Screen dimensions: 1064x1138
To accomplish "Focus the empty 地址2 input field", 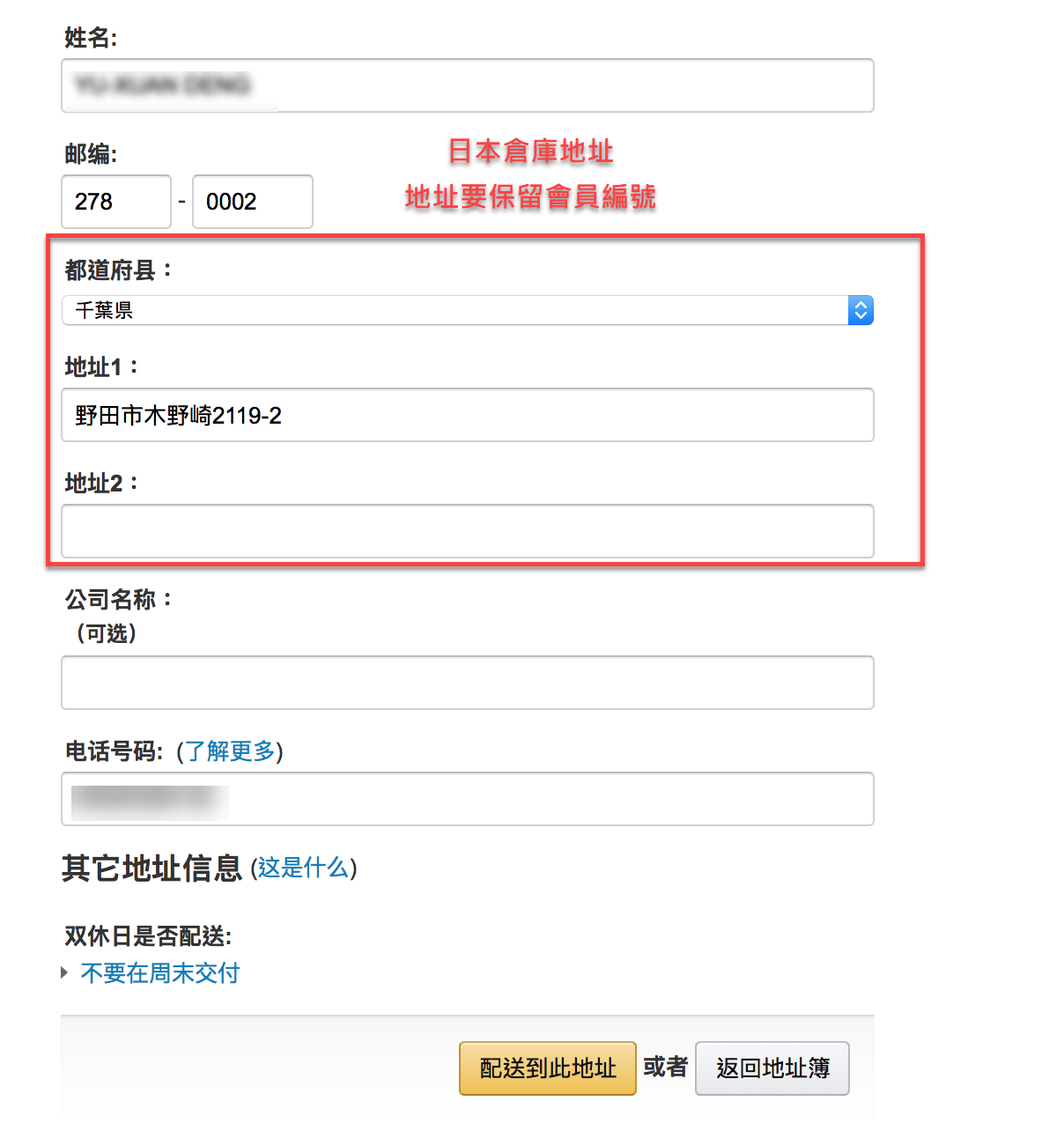I will [467, 531].
